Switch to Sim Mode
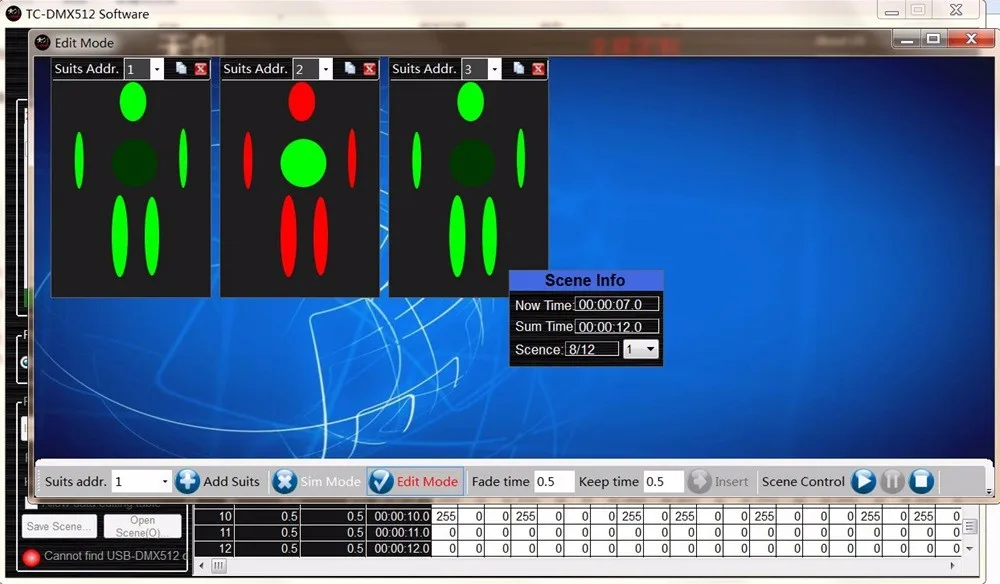This screenshot has height=584, width=1000. click(317, 481)
